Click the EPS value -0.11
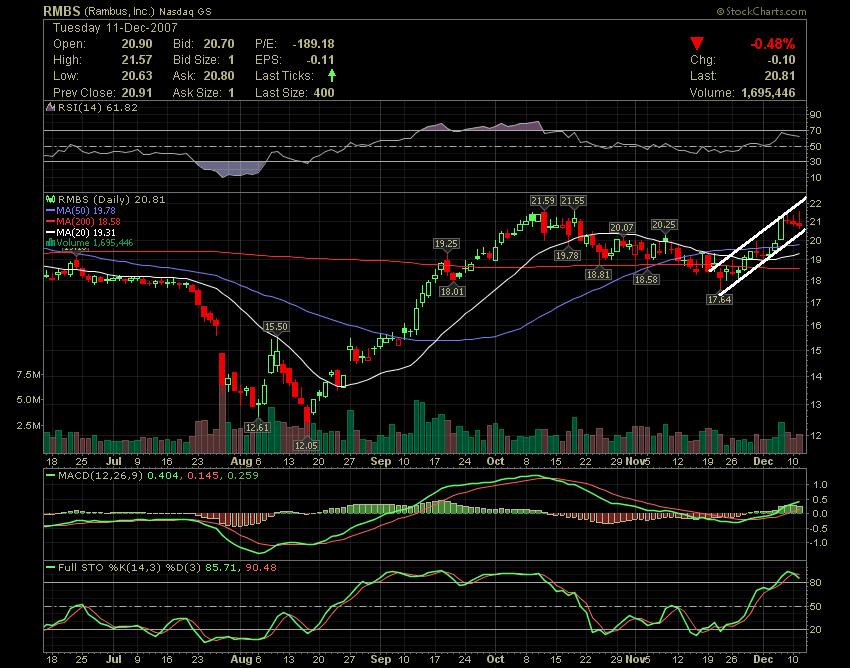 [x=320, y=60]
